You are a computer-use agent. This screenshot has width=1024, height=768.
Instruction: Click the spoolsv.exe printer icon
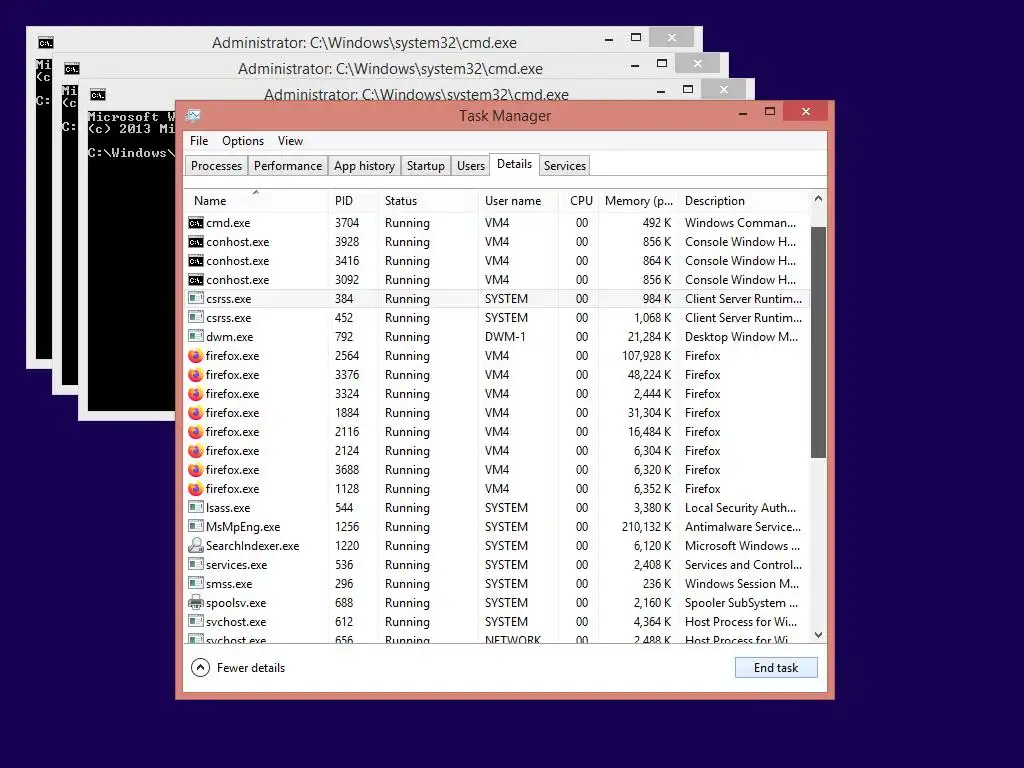click(195, 602)
